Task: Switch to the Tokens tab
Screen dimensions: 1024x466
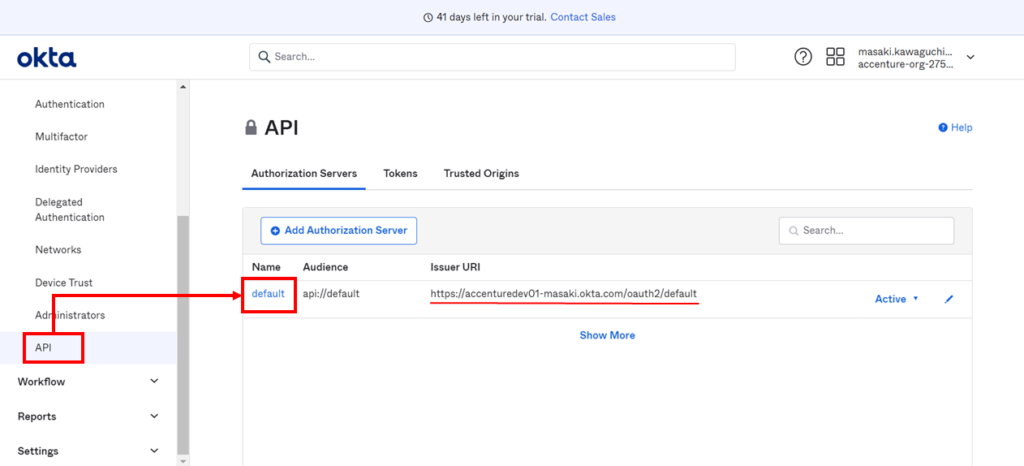Action: click(400, 173)
